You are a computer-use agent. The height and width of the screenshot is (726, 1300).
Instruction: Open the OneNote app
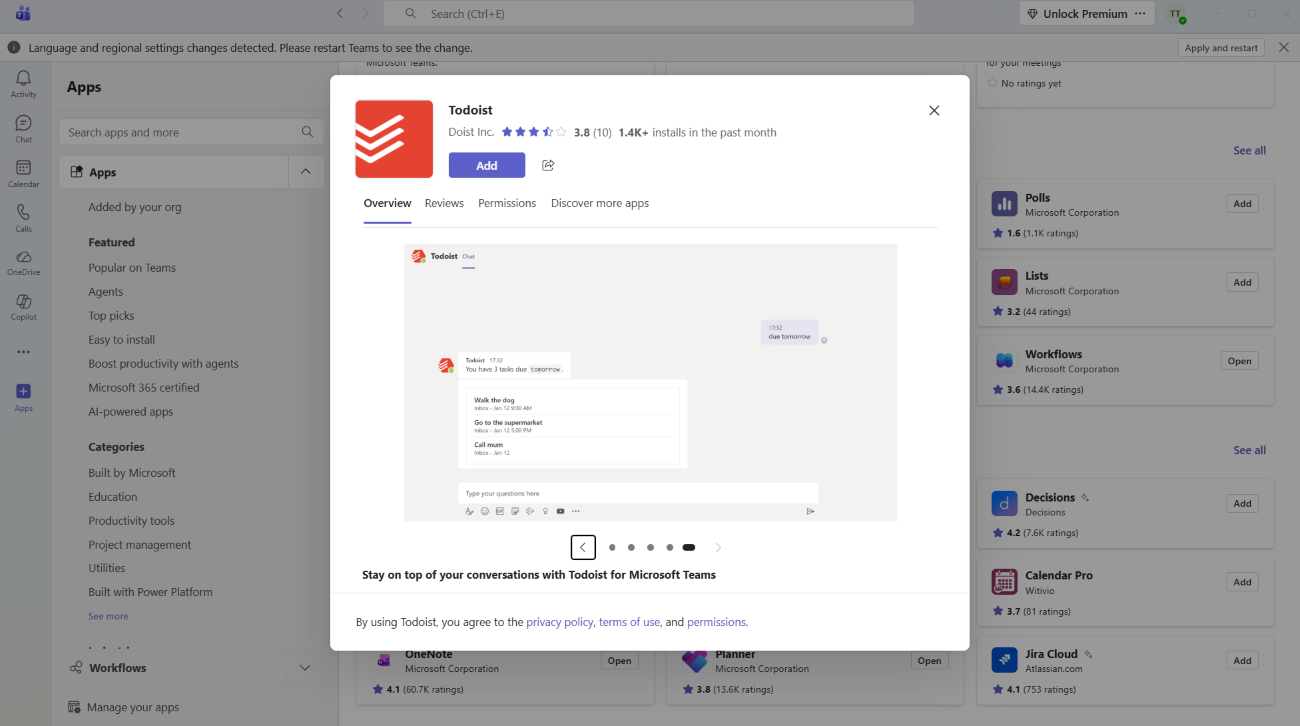tap(620, 660)
